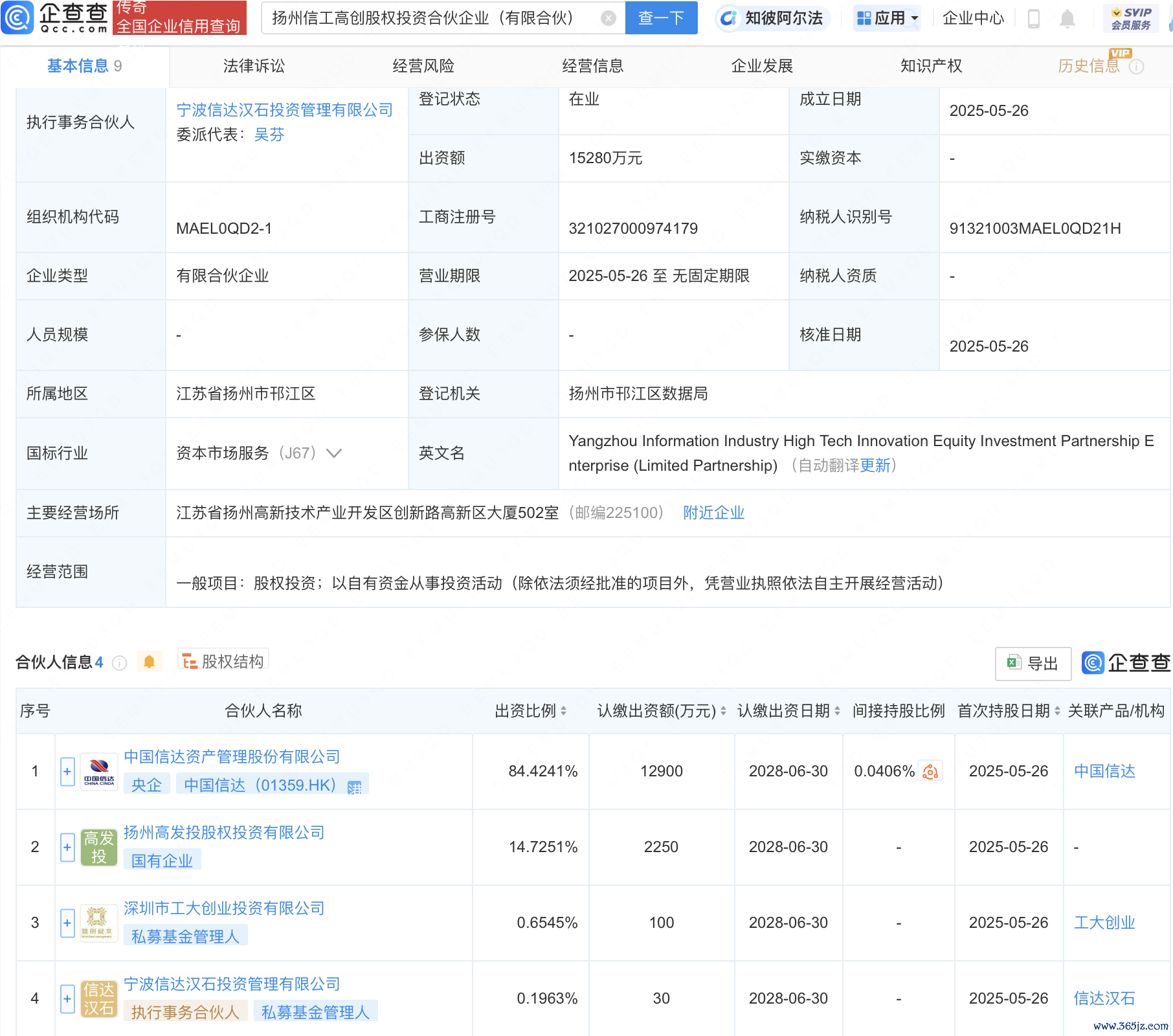Open 中国信达 related institution link

click(x=1105, y=771)
